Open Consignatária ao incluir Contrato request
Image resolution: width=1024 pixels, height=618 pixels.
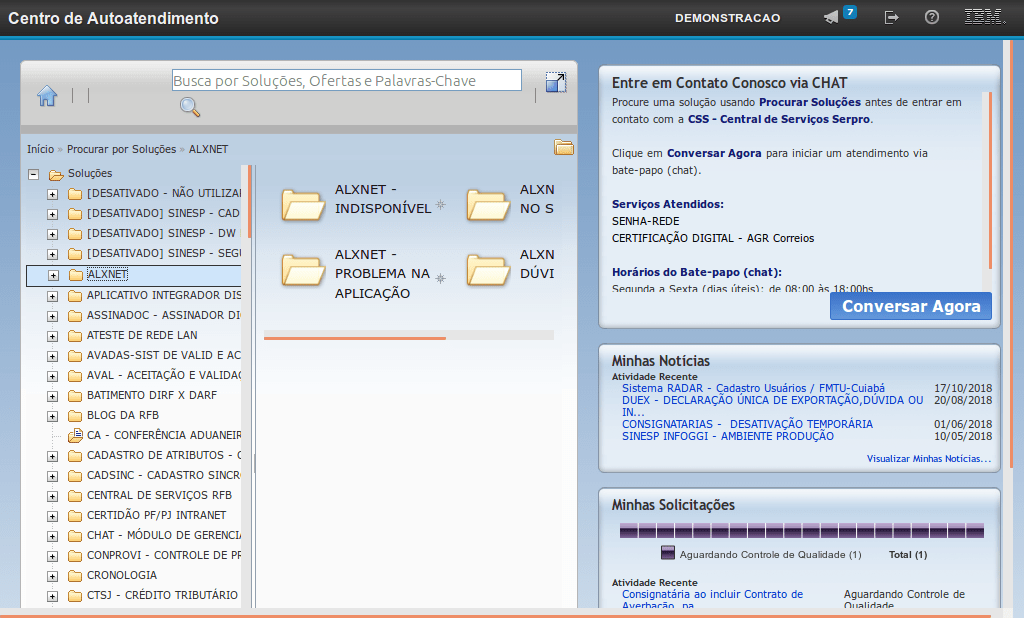pos(712,600)
